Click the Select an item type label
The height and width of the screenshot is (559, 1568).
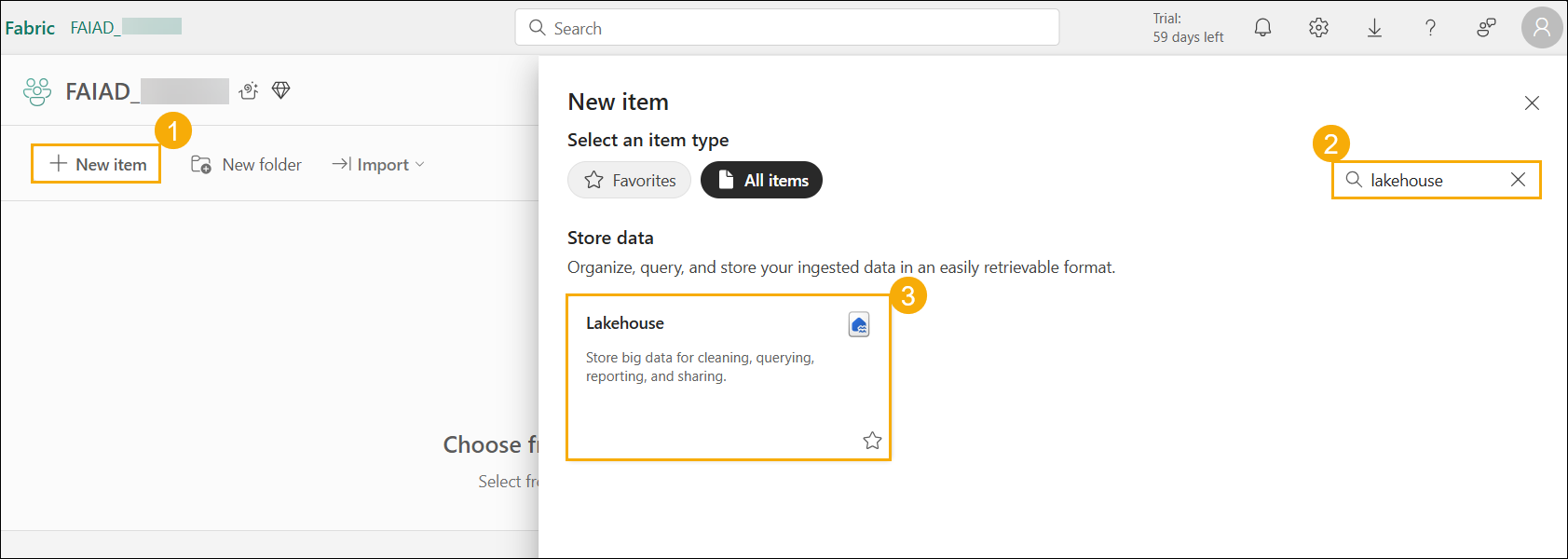pyautogui.click(x=648, y=140)
